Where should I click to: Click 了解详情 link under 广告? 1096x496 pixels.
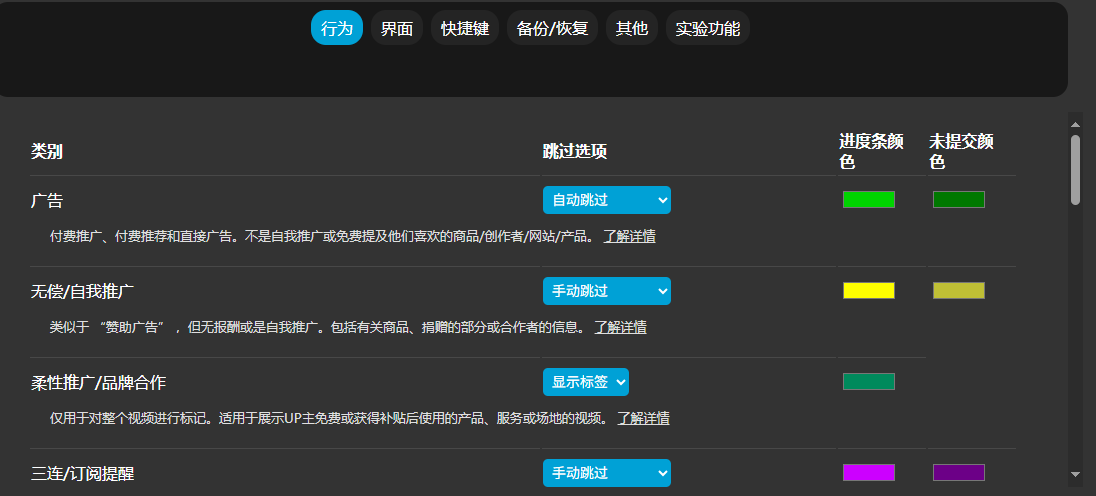click(x=629, y=236)
